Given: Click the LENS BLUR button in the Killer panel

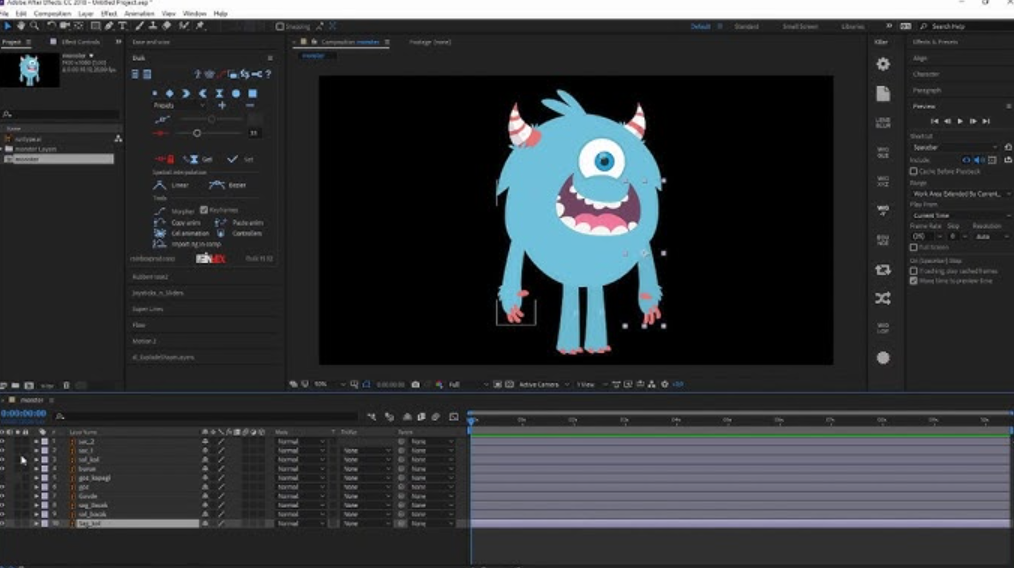Looking at the screenshot, I should click(883, 122).
